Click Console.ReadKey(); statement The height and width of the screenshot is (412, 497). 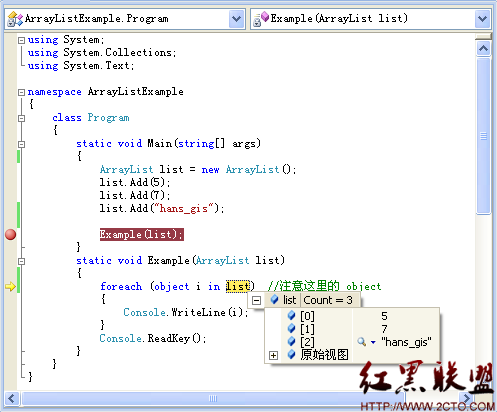tap(153, 338)
